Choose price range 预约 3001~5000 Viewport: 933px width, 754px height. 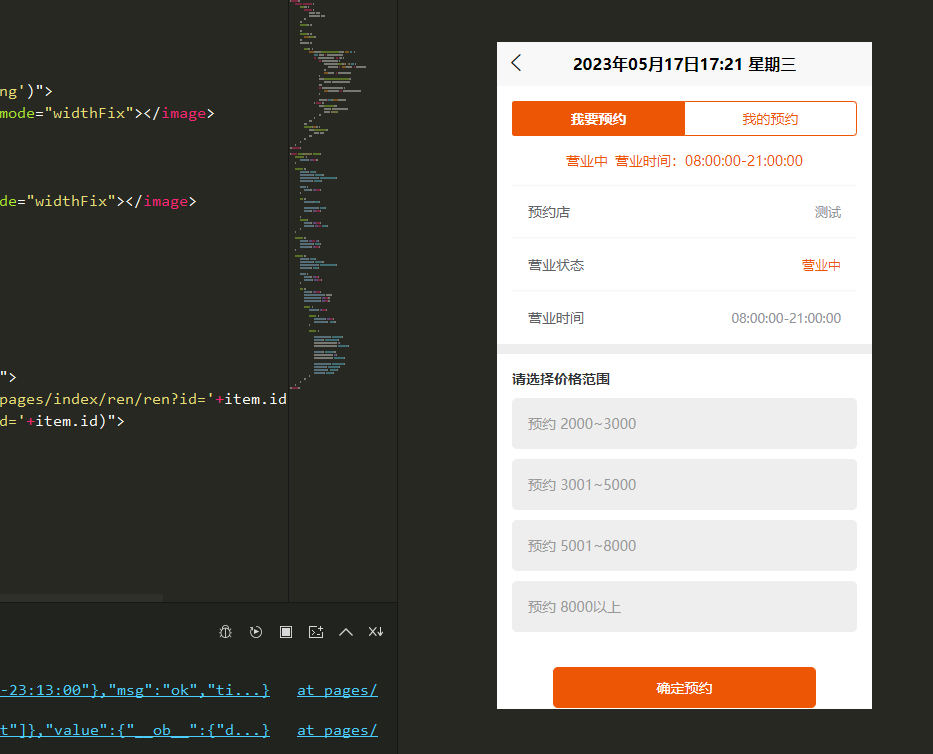(x=684, y=485)
